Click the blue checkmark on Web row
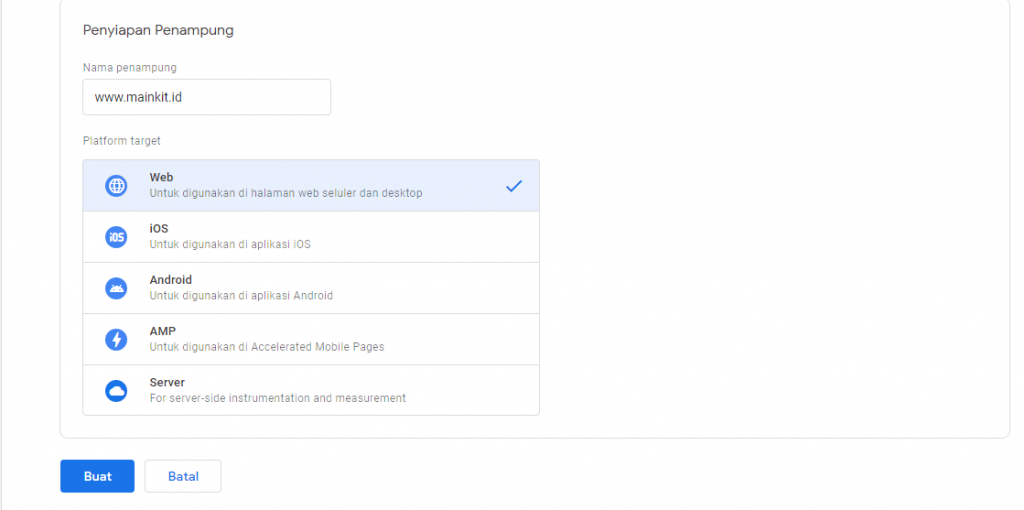The height and width of the screenshot is (510, 1024). pos(514,186)
